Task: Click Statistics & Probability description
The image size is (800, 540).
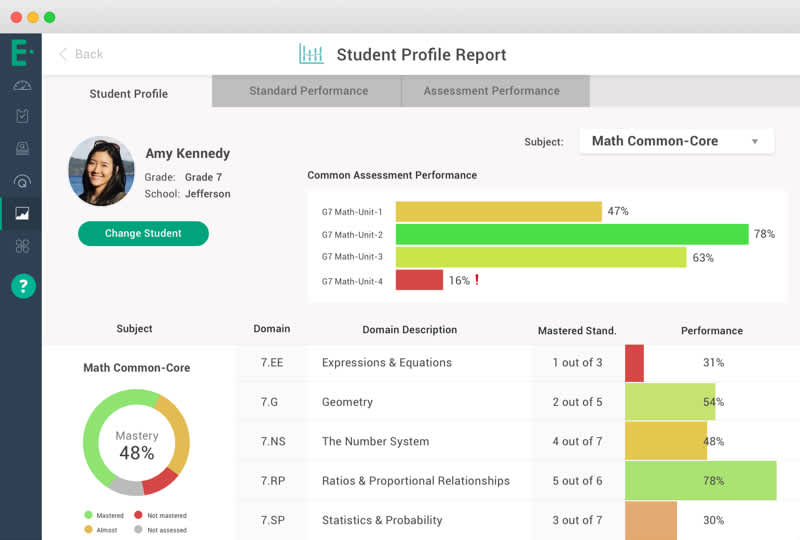Action: (382, 520)
